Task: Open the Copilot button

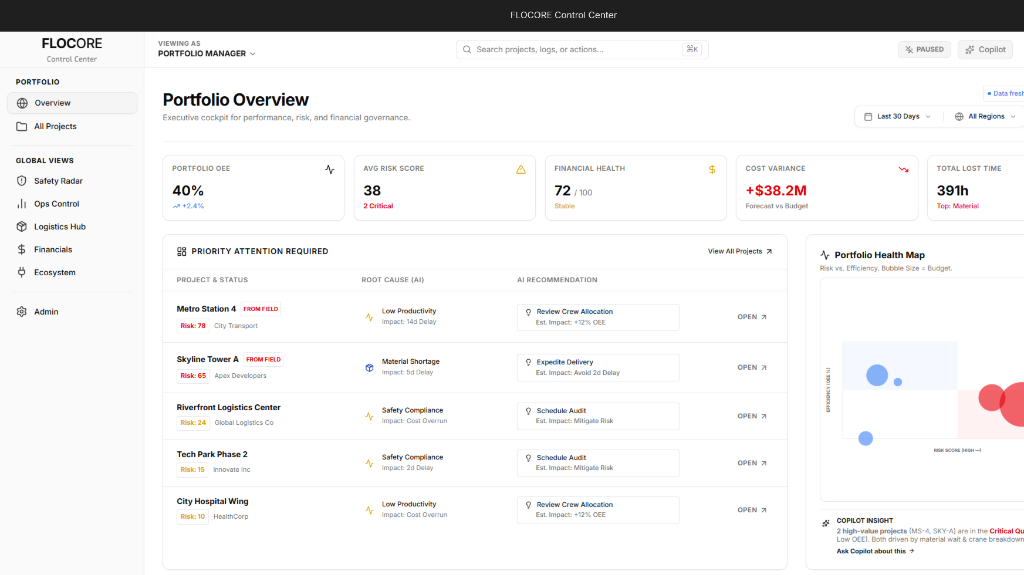Action: pos(985,50)
